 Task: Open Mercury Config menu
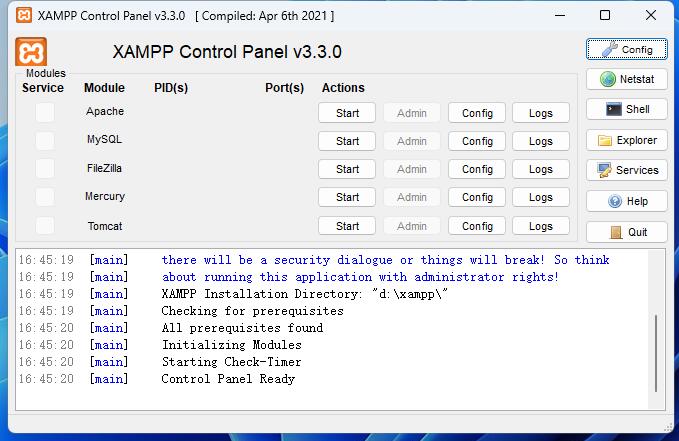[477, 197]
